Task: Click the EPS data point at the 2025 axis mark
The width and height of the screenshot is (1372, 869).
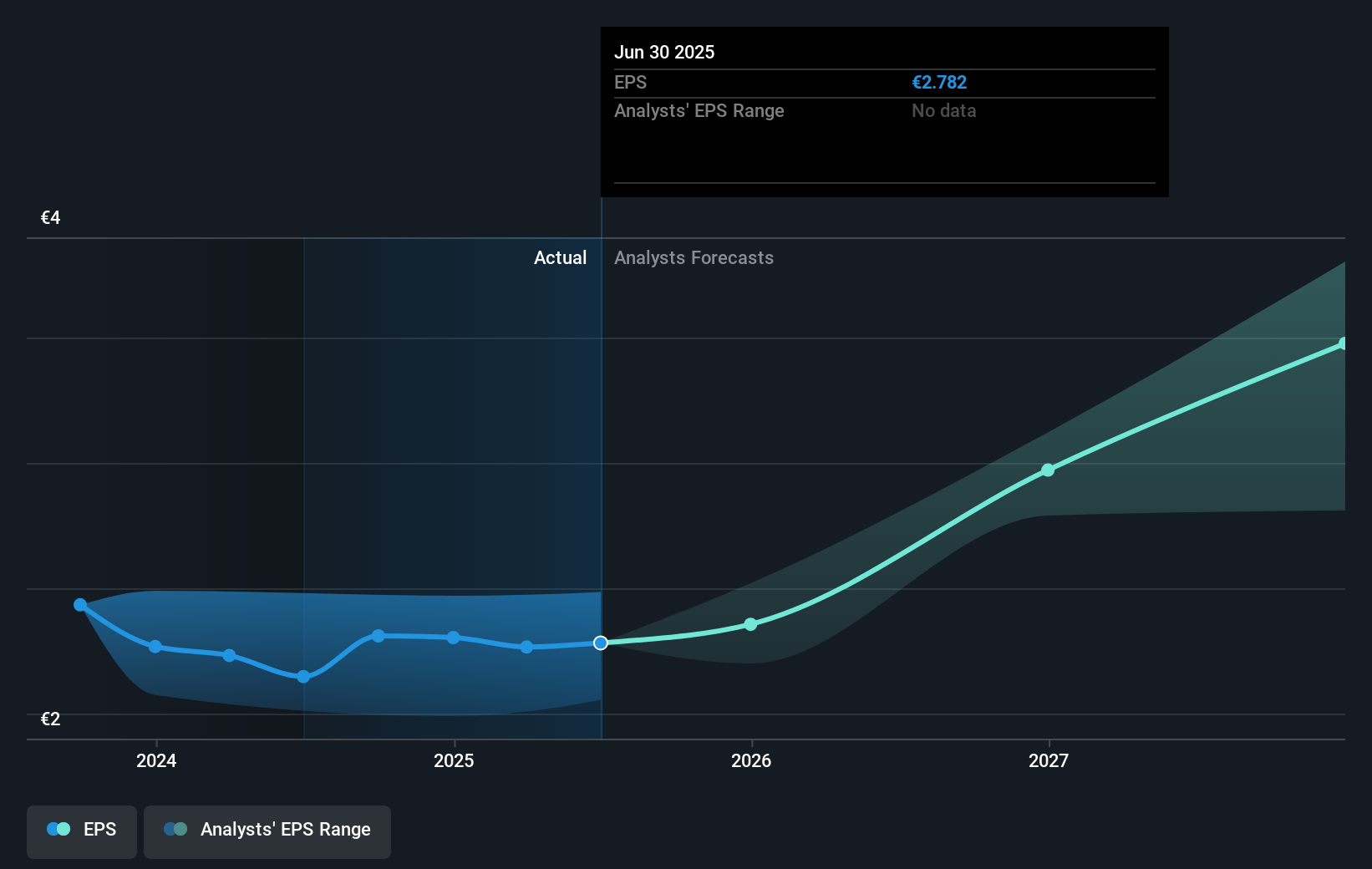Action: [x=453, y=638]
